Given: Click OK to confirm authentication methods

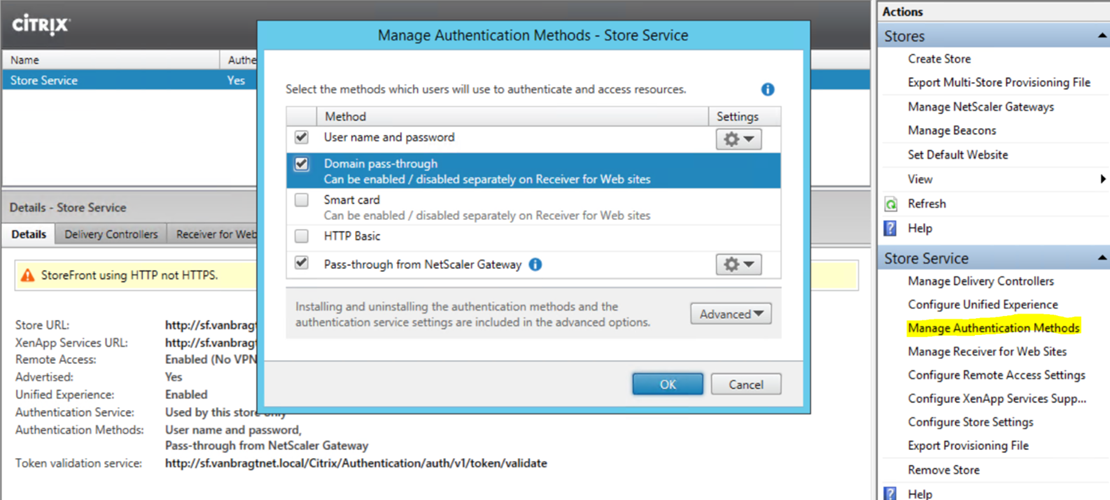Looking at the screenshot, I should point(667,384).
